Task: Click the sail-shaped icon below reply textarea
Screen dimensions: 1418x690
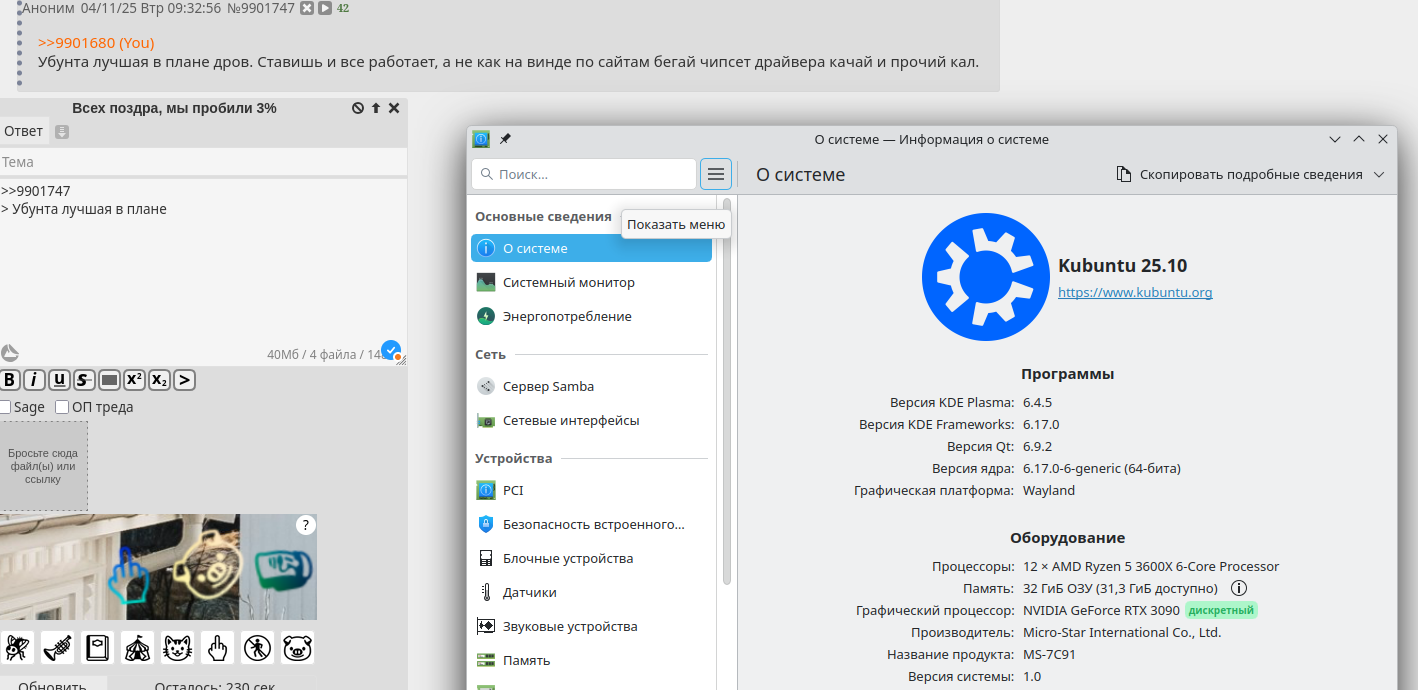Action: (9, 353)
